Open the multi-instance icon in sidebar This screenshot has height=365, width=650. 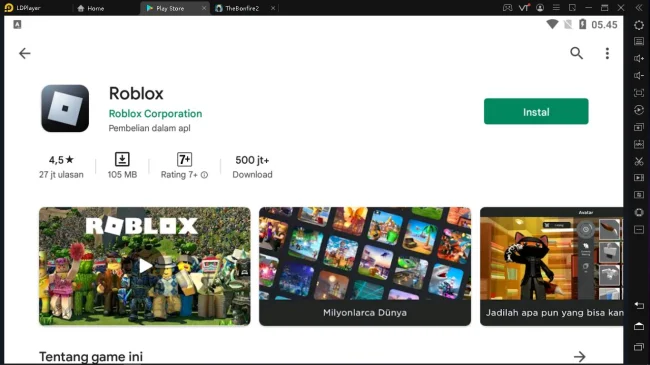(639, 127)
